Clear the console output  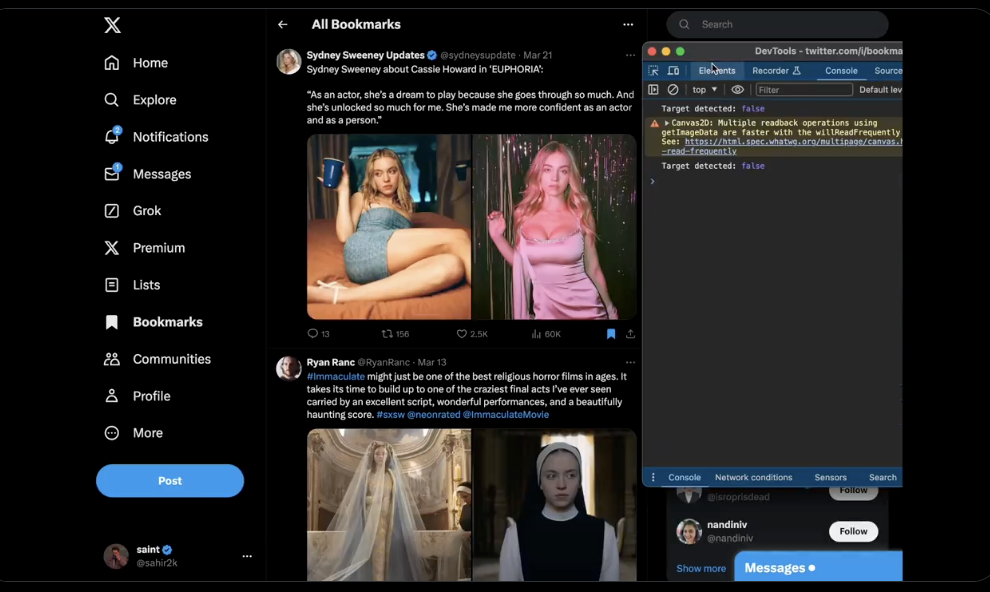[x=673, y=90]
